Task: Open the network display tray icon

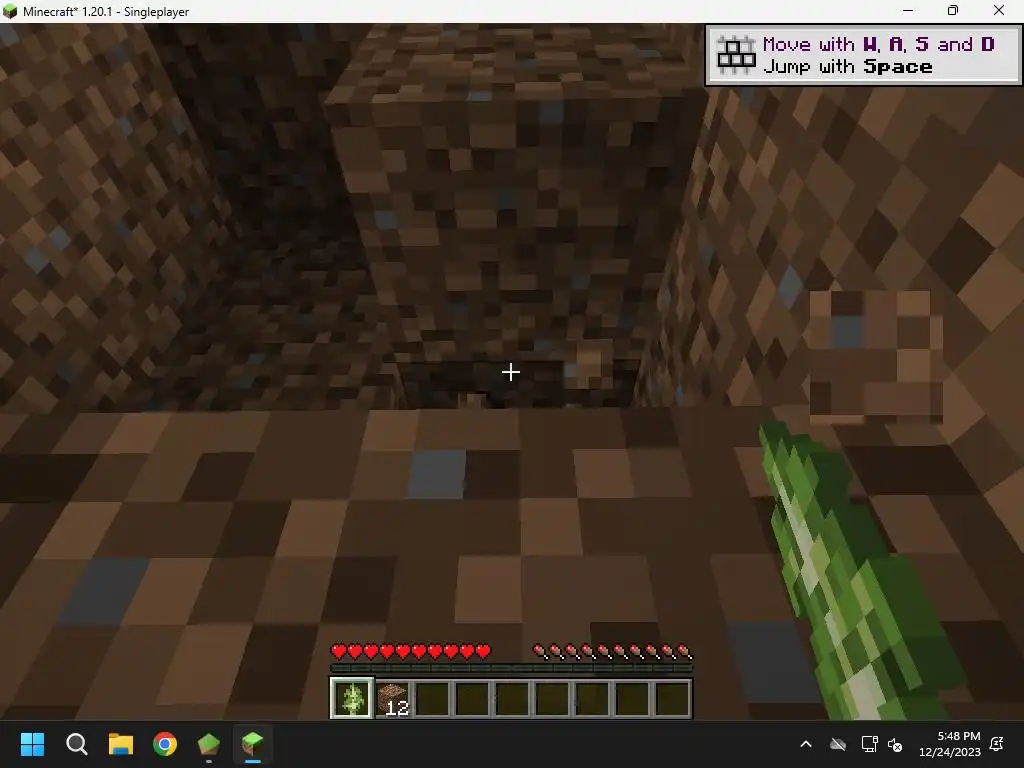Action: (869, 744)
